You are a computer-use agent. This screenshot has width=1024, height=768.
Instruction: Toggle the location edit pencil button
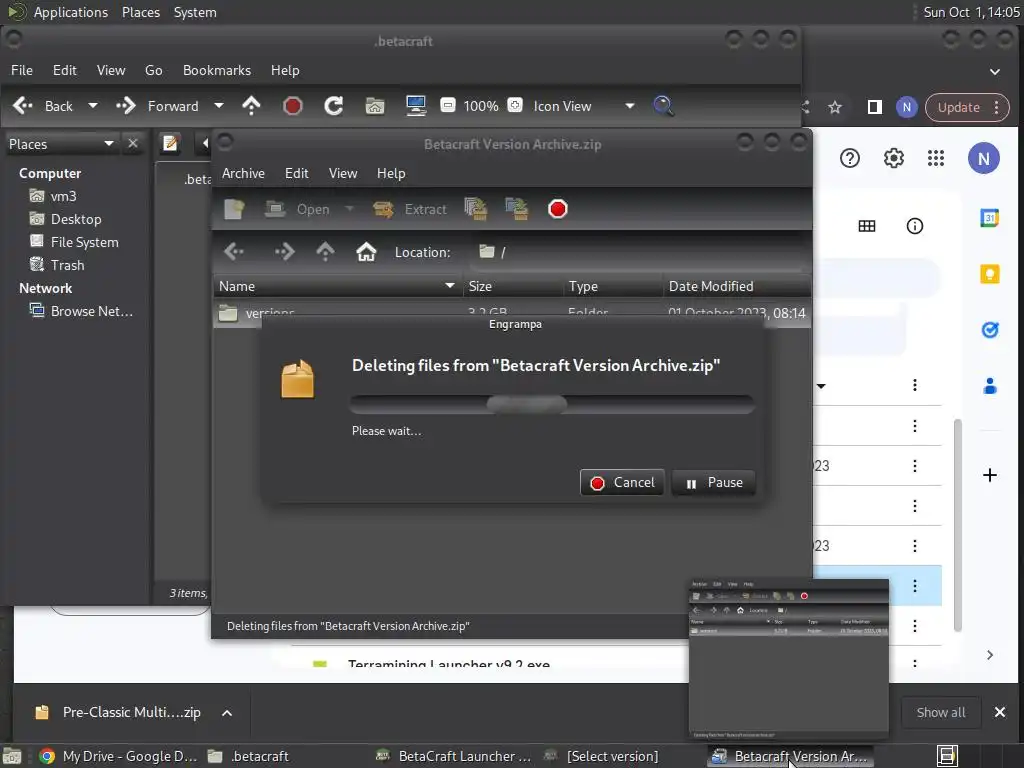click(x=170, y=143)
